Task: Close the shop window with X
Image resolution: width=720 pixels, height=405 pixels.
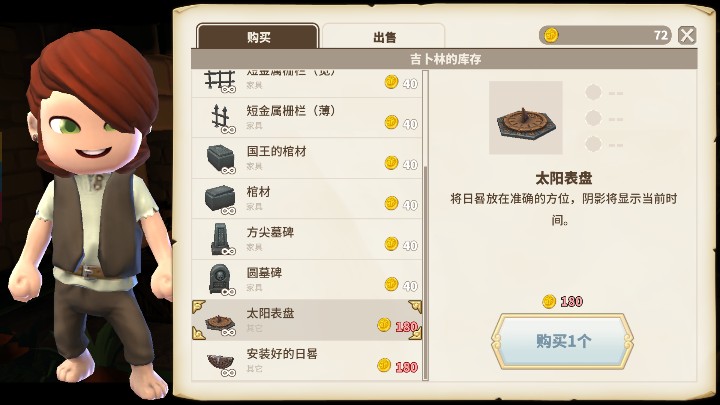Action: point(687,35)
